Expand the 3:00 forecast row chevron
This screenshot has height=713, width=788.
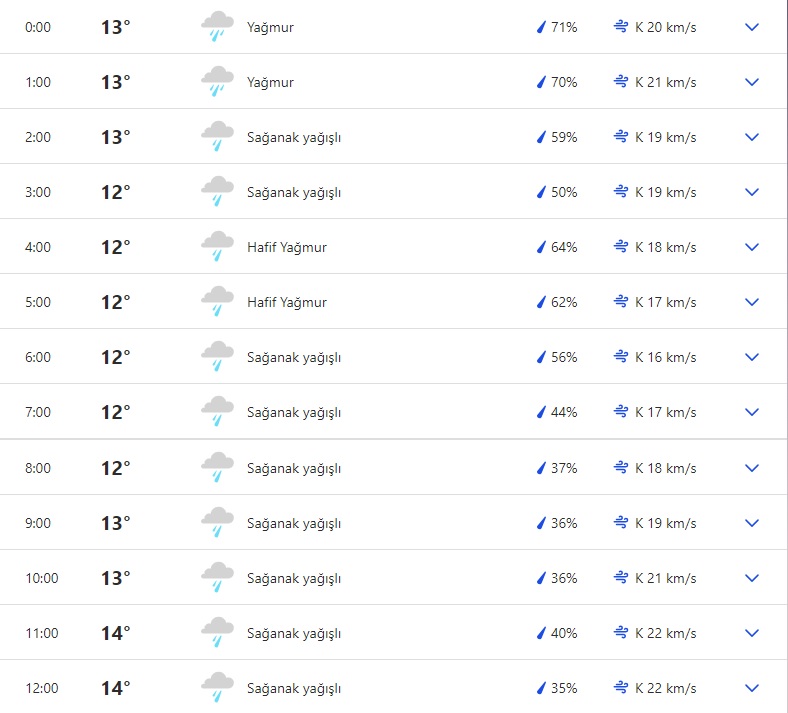[752, 192]
